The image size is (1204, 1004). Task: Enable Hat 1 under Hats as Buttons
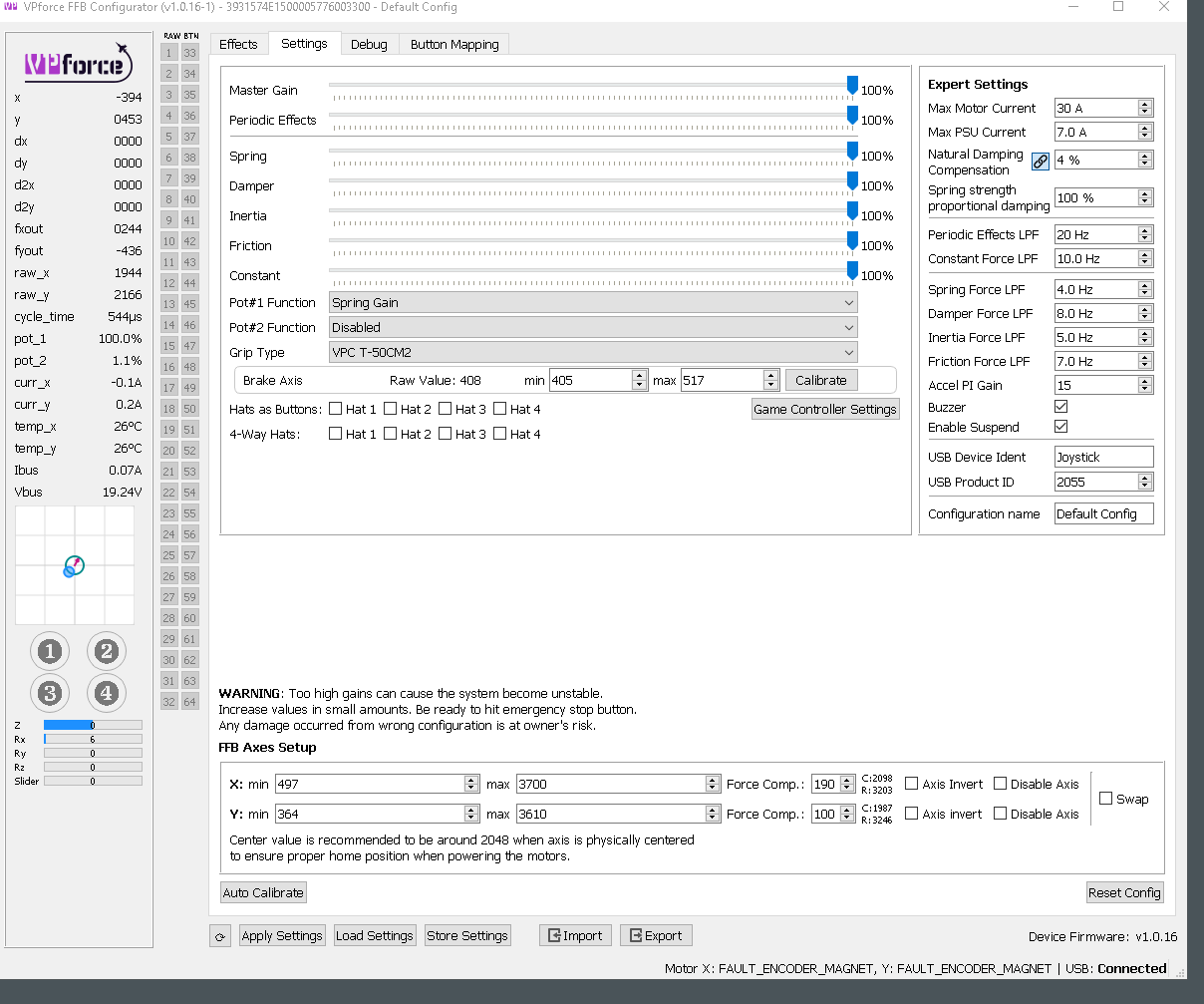click(x=336, y=408)
